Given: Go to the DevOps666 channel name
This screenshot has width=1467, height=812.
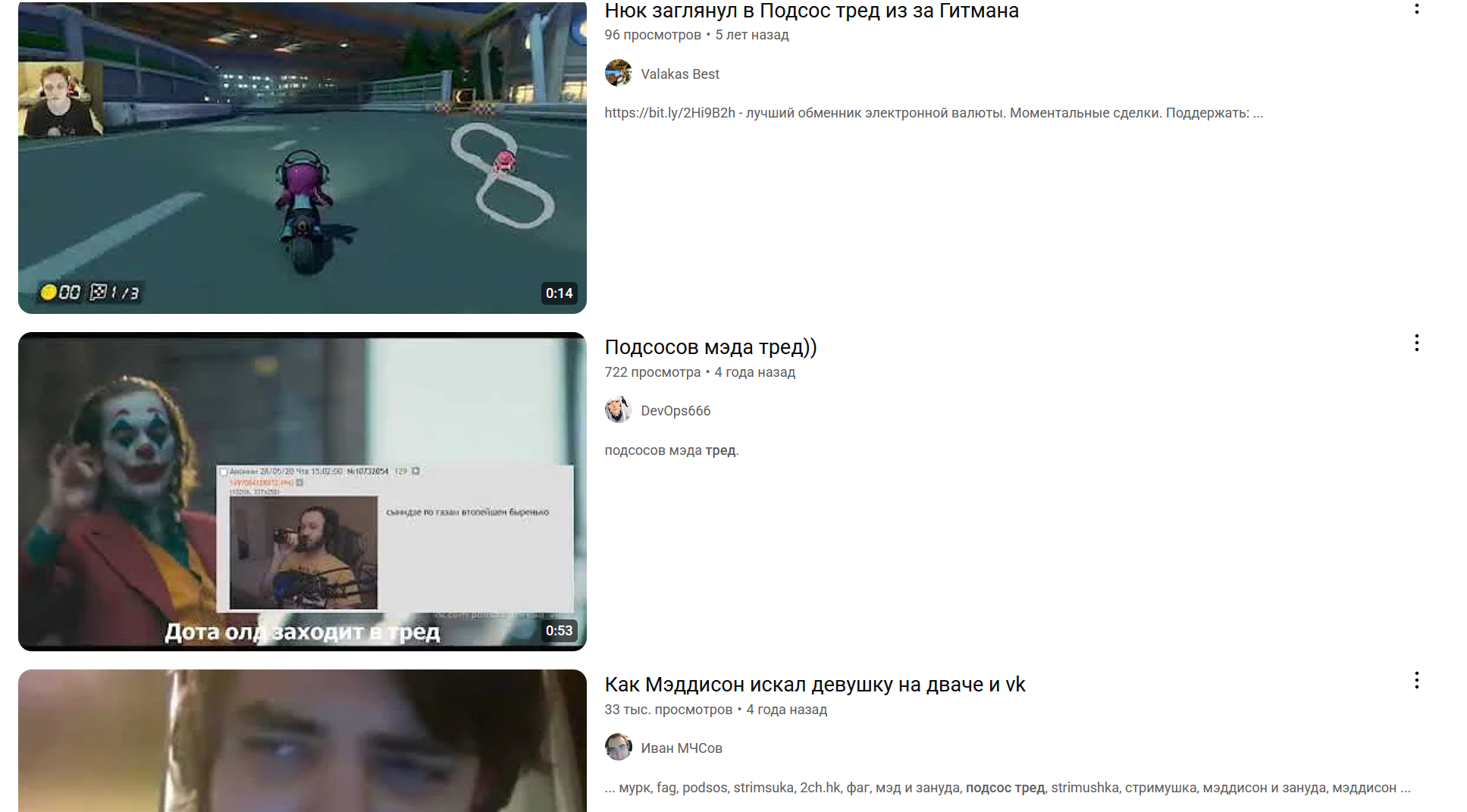Looking at the screenshot, I should coord(676,411).
